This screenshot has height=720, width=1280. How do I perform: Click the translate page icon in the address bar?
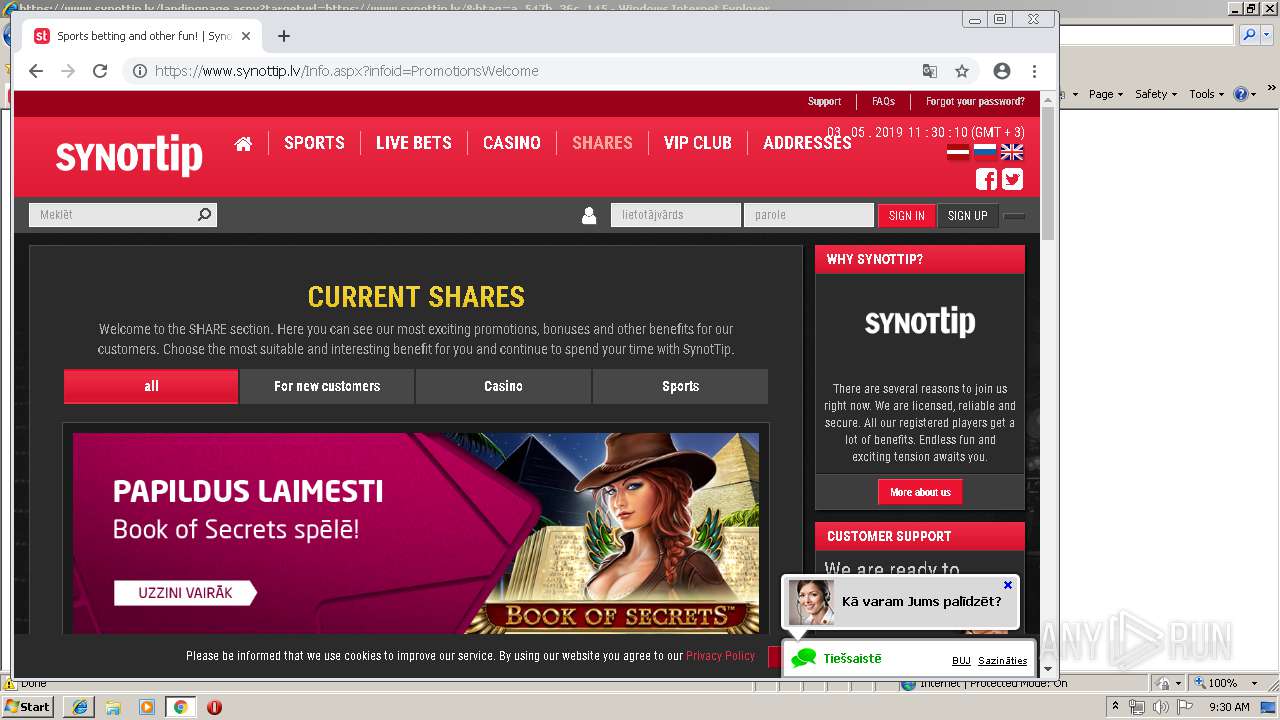(x=930, y=71)
